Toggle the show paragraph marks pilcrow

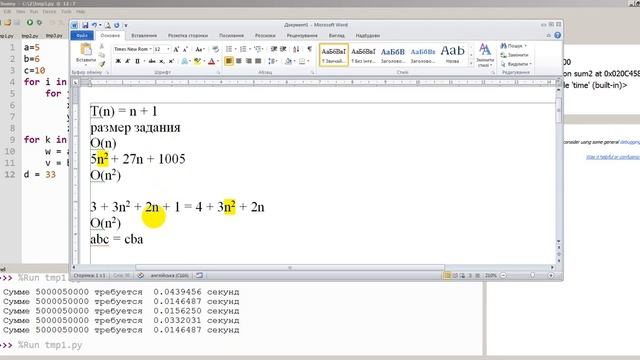pos(309,49)
